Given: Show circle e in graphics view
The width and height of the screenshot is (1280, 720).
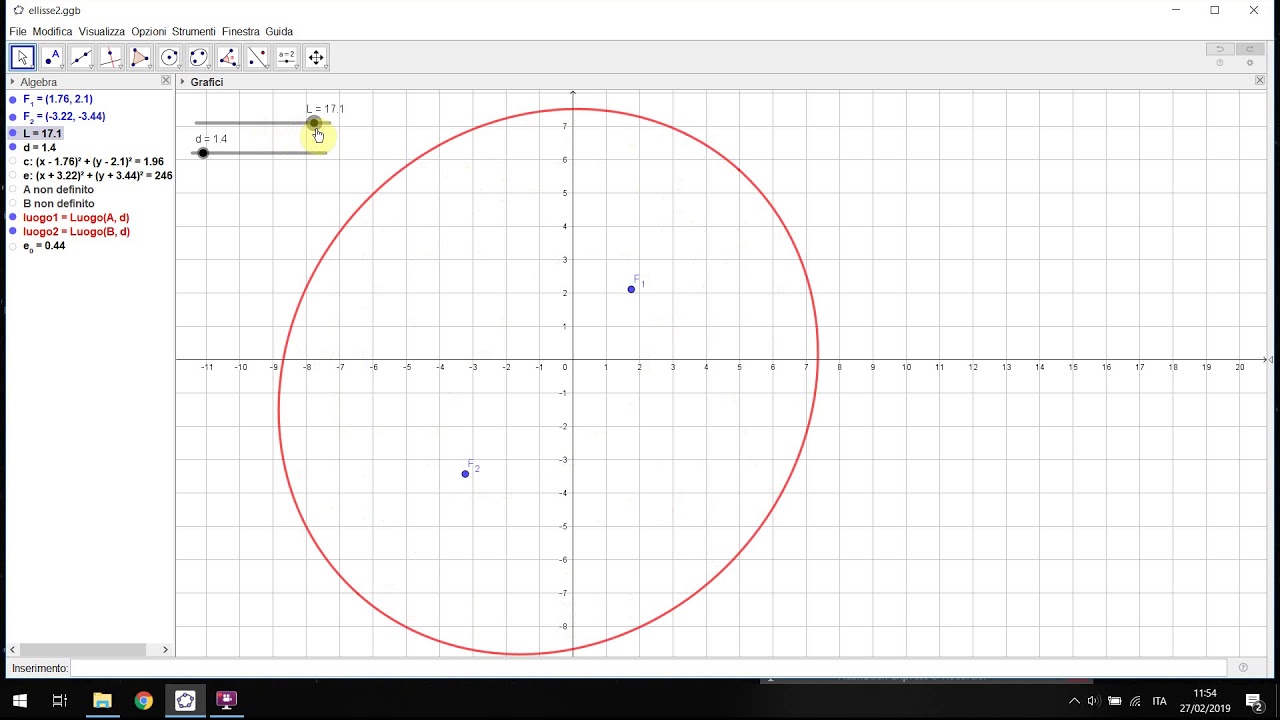Looking at the screenshot, I should click(x=13, y=175).
